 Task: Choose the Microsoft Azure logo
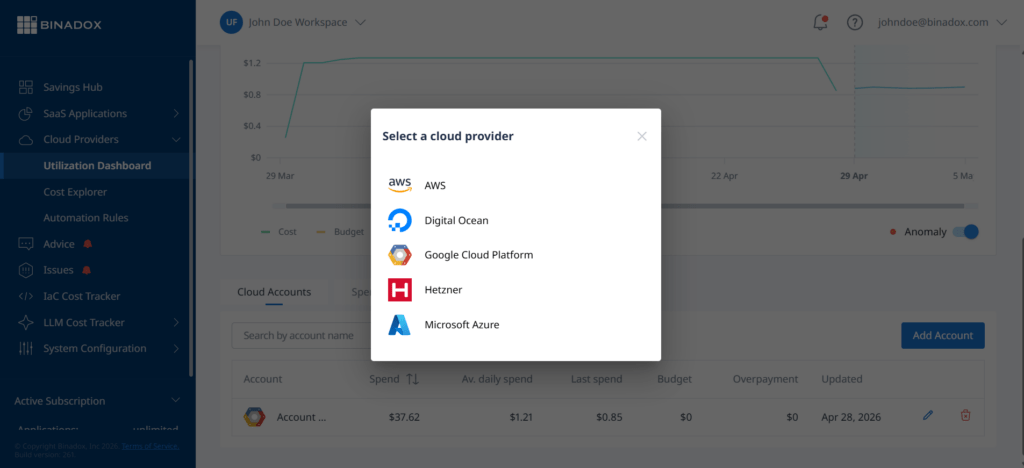click(x=400, y=324)
